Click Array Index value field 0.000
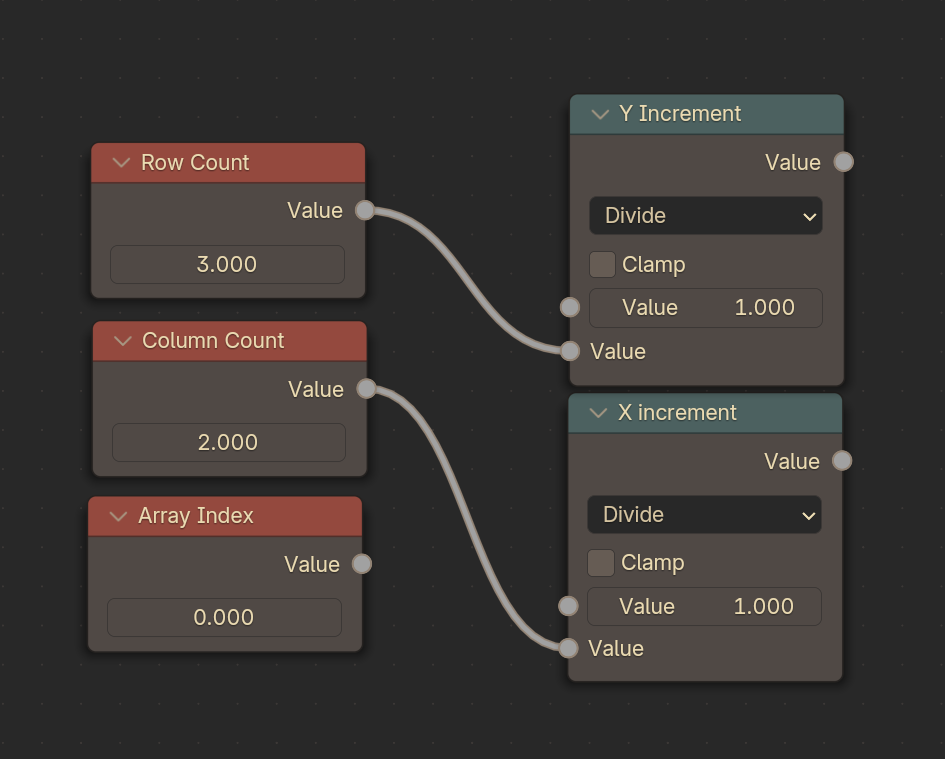The image size is (945, 759). click(x=224, y=617)
